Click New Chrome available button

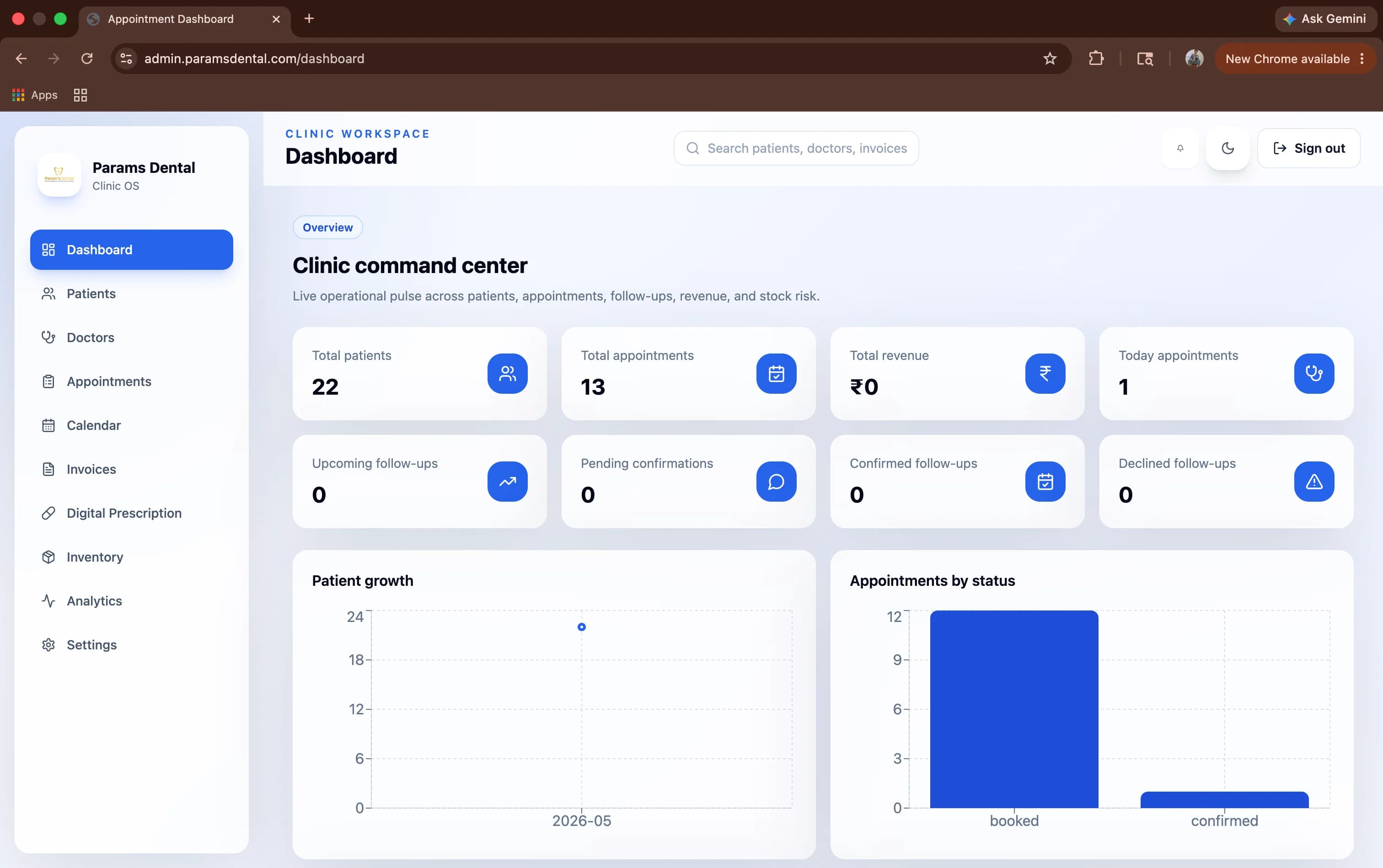pos(1287,59)
